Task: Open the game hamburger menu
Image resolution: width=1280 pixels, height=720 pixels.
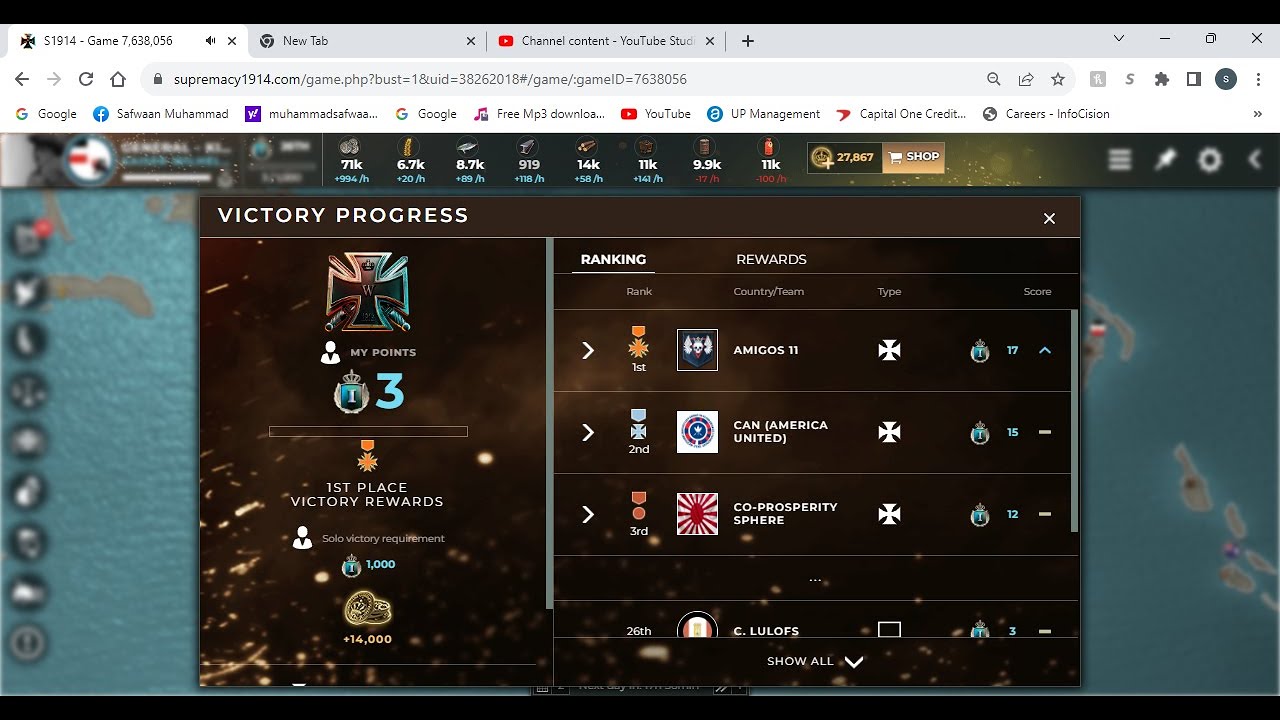Action: tap(1120, 160)
